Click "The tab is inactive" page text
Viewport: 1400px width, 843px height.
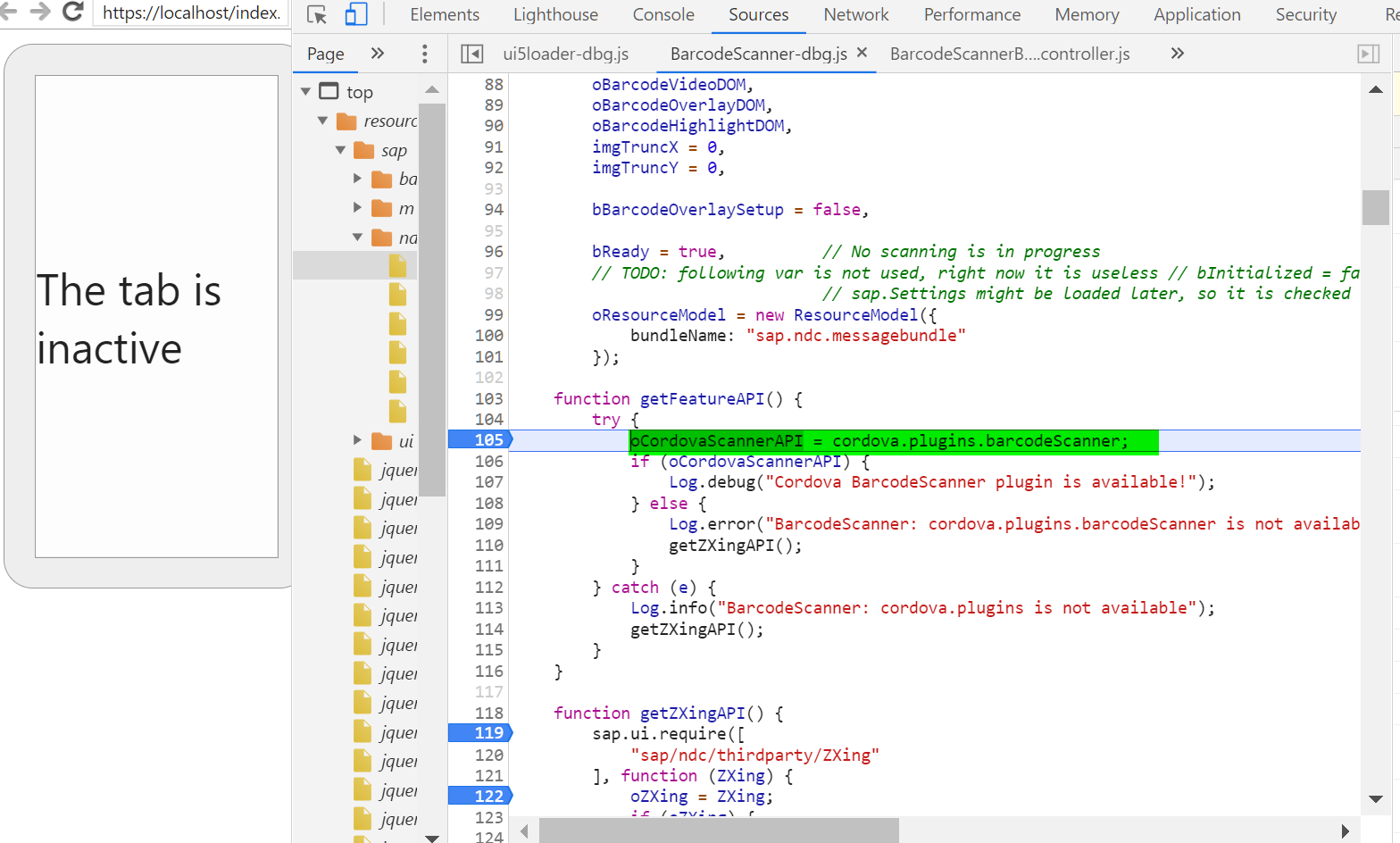pos(129,319)
